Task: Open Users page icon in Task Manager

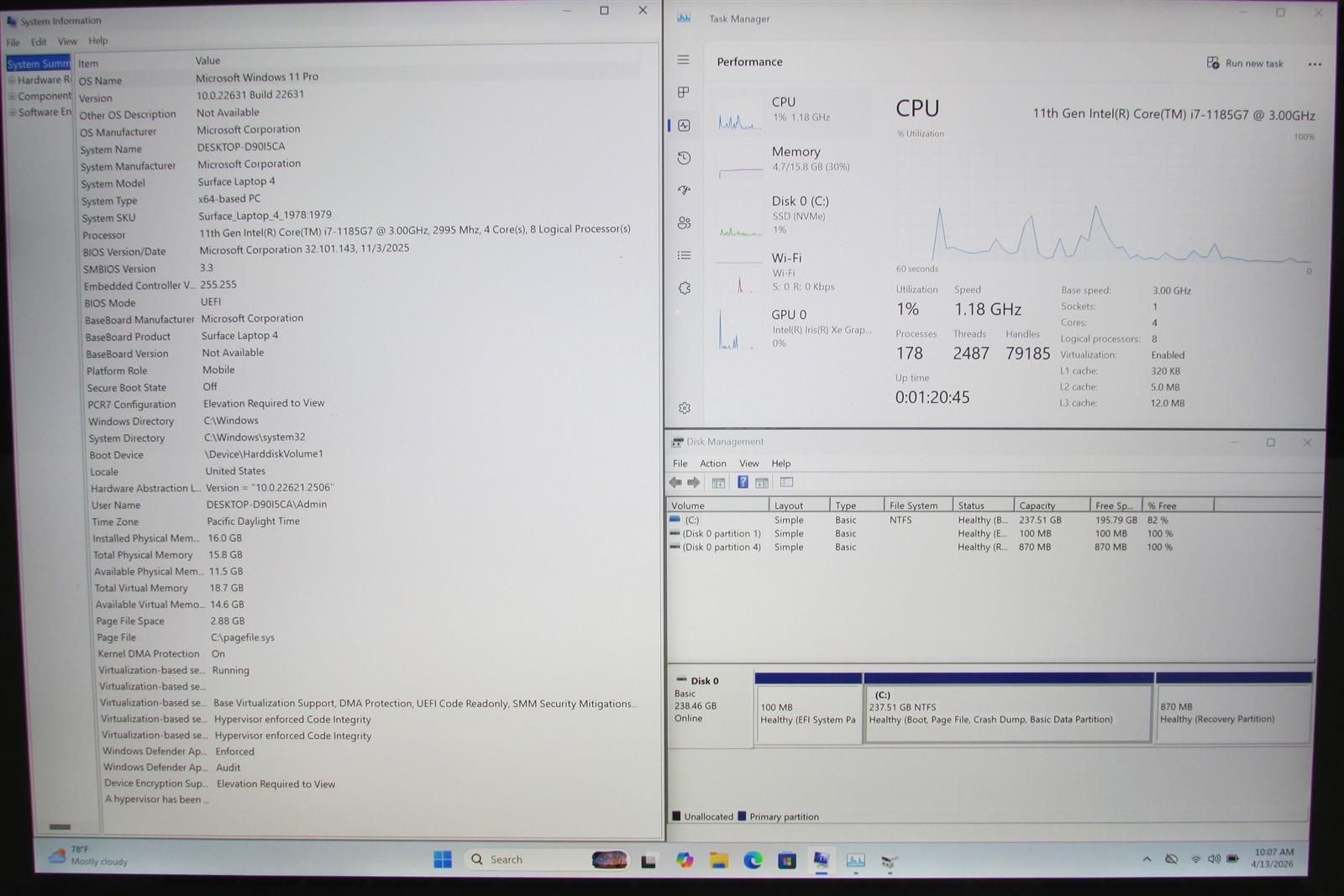Action: pyautogui.click(x=684, y=223)
